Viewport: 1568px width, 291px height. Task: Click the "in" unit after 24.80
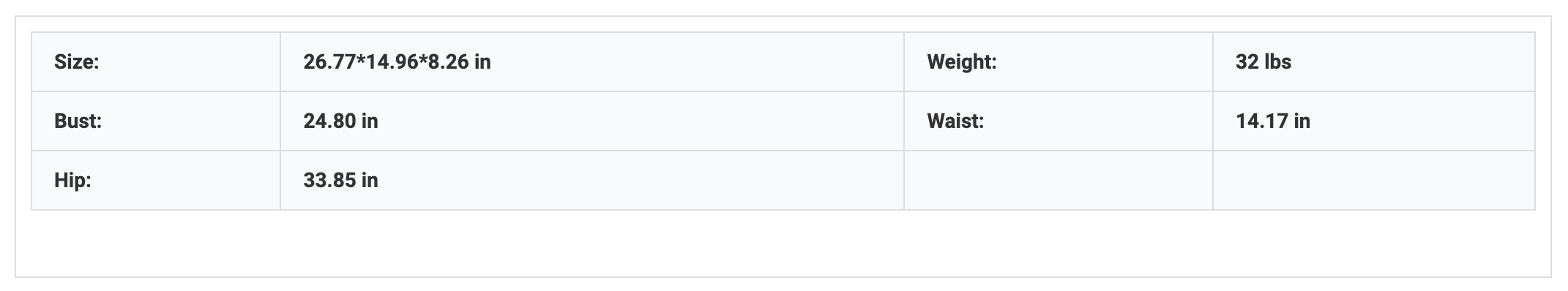(x=370, y=121)
